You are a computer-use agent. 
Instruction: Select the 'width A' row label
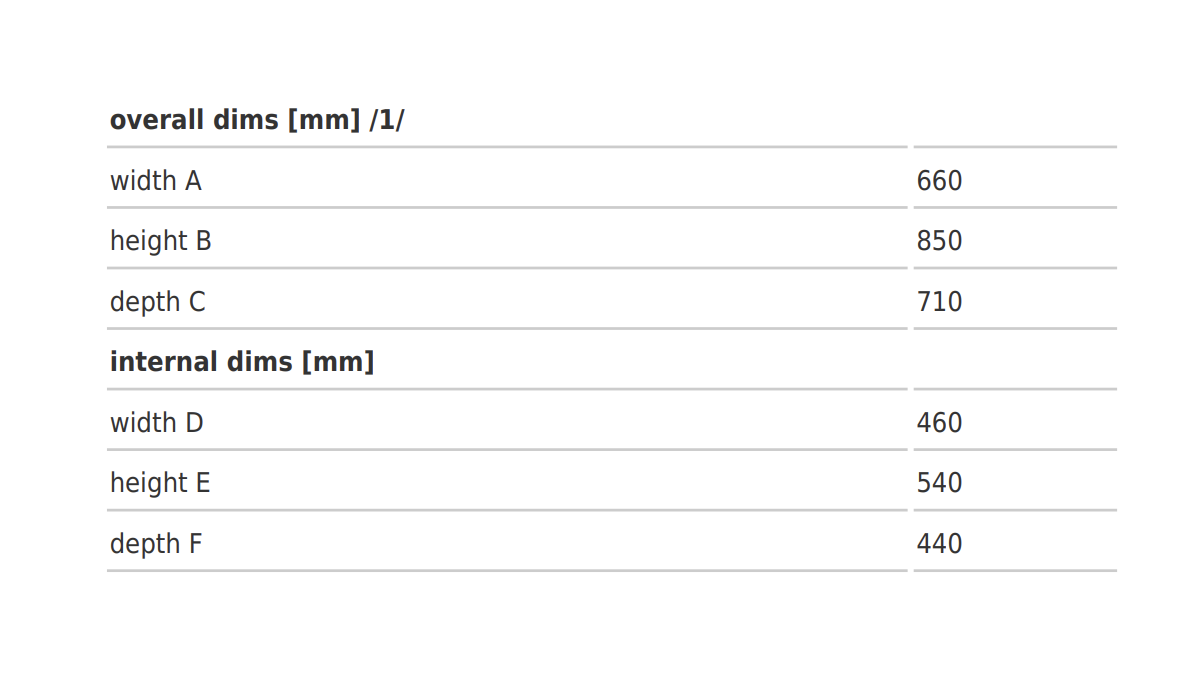point(156,181)
